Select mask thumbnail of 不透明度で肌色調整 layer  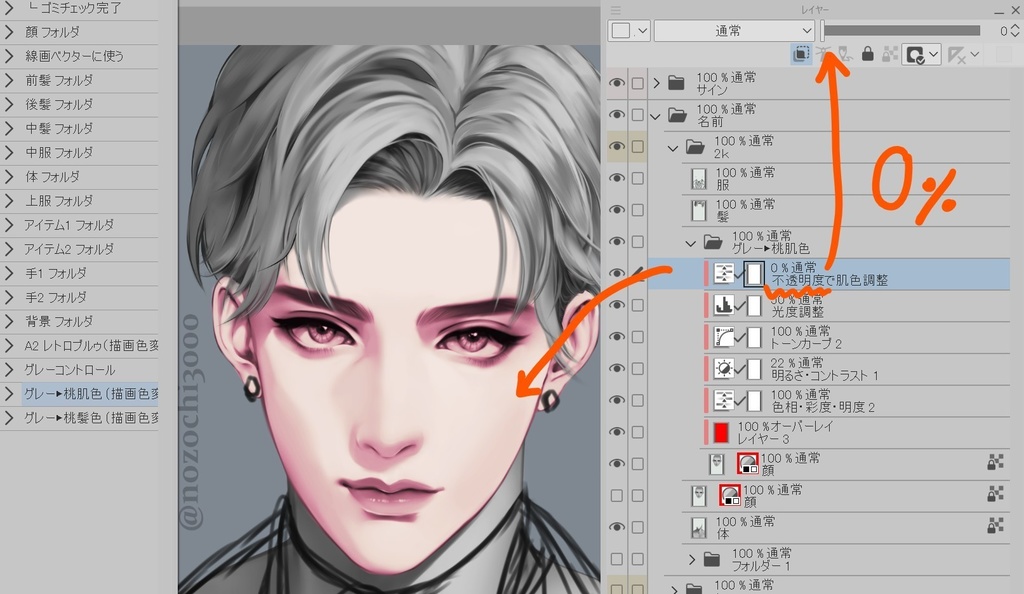pos(754,274)
